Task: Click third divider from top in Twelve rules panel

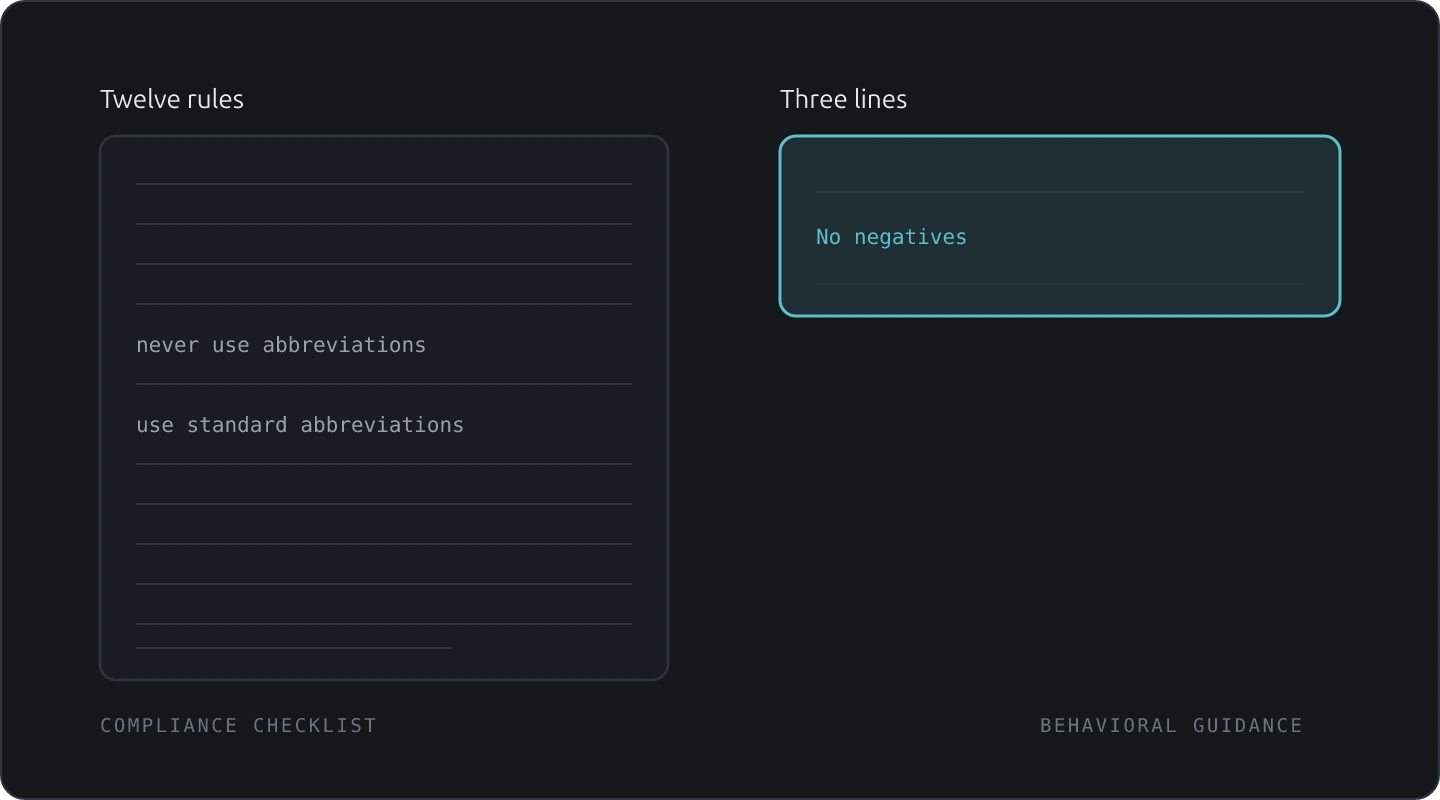Action: tap(384, 264)
